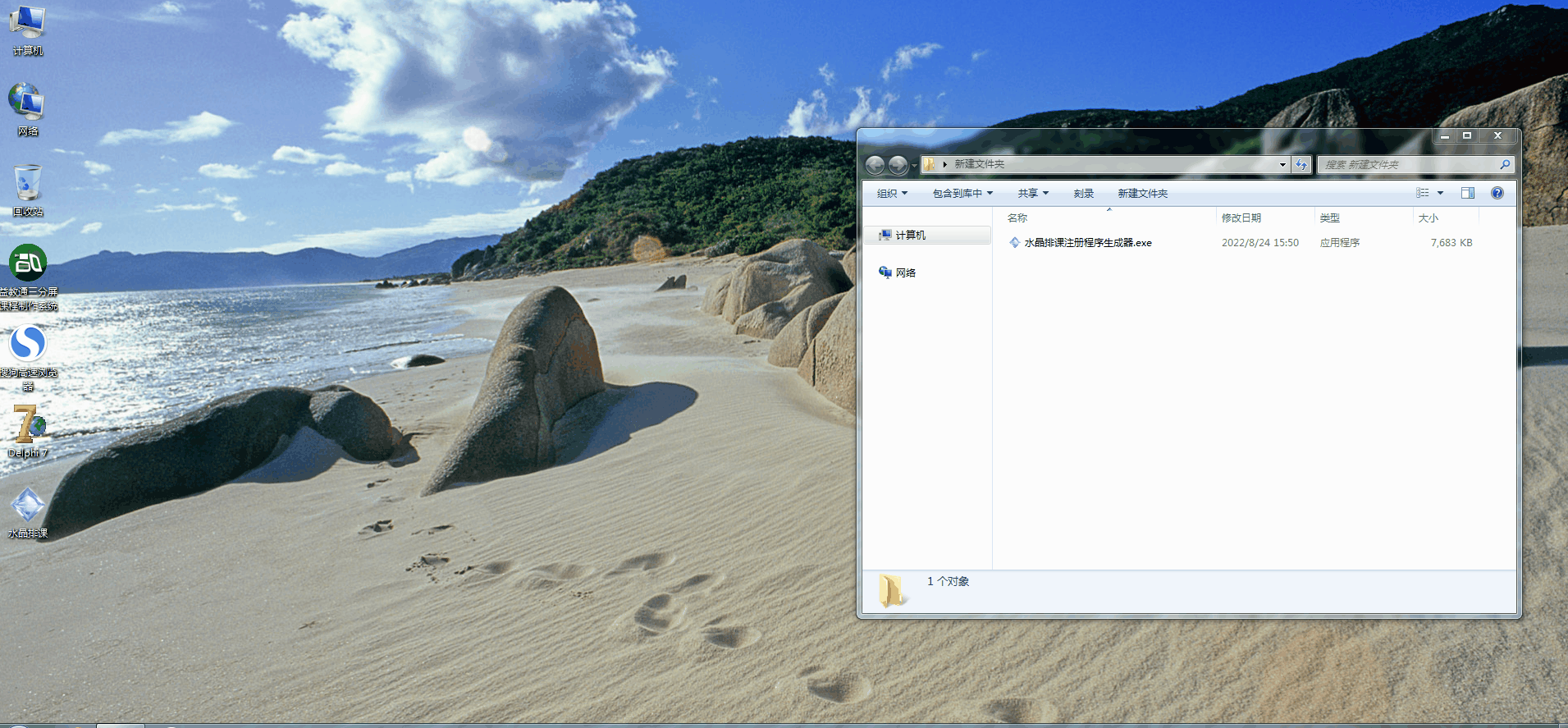Select 计算机 in the navigation pane
The width and height of the screenshot is (1568, 728).
[910, 236]
